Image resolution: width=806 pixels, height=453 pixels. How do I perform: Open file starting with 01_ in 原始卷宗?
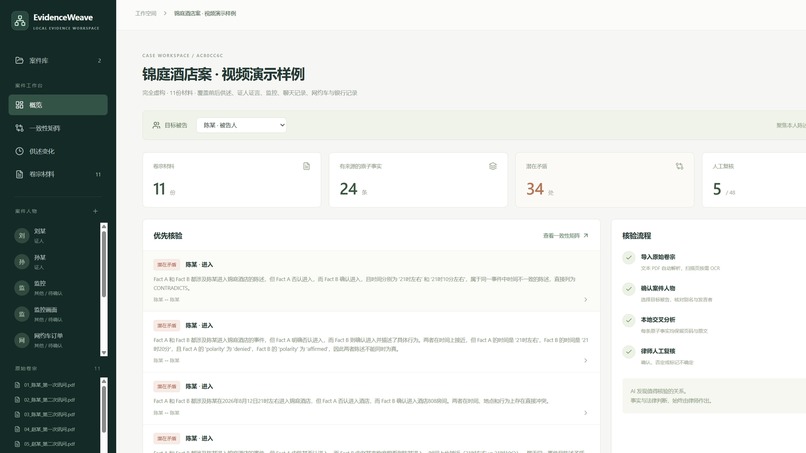[x=49, y=385]
